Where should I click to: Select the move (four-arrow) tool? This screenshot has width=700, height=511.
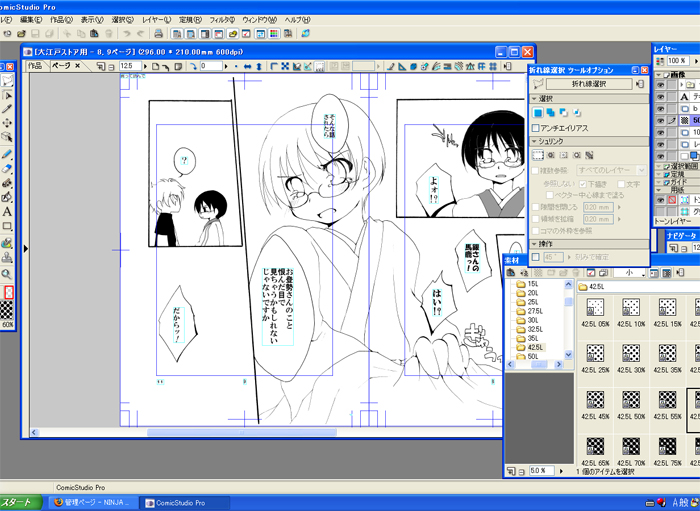click(x=7, y=123)
